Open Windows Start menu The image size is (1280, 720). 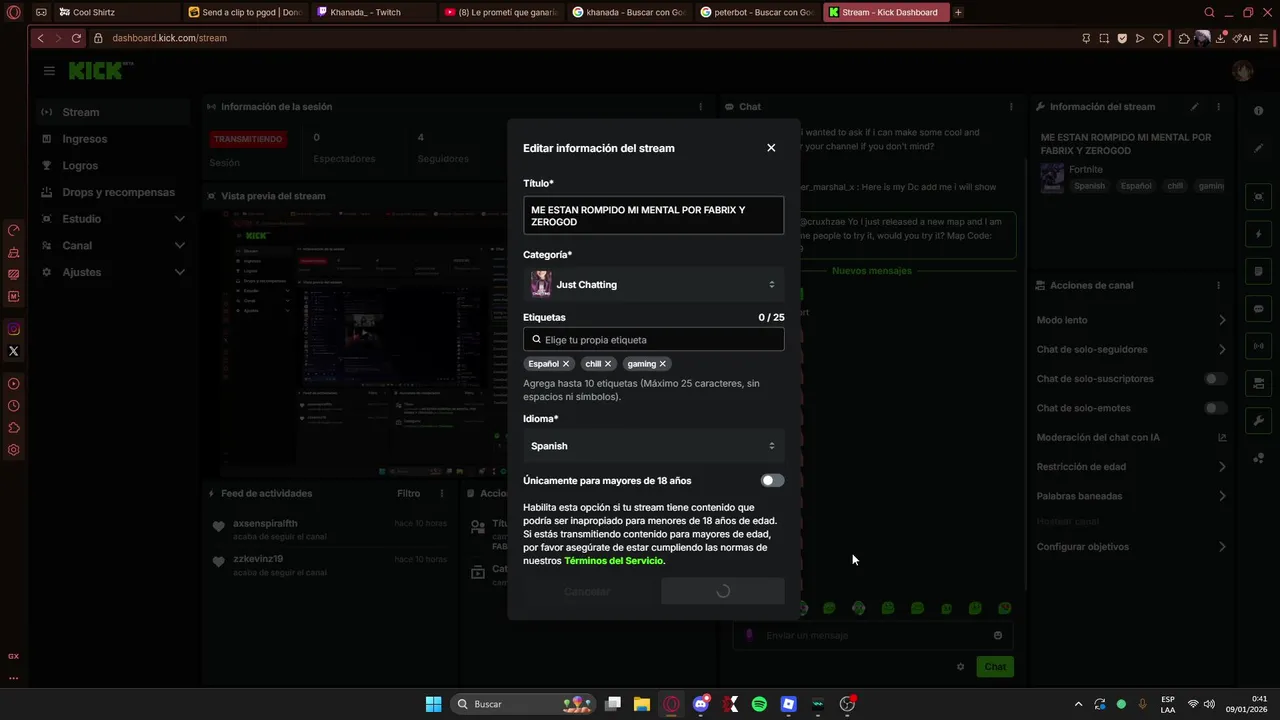tap(433, 704)
